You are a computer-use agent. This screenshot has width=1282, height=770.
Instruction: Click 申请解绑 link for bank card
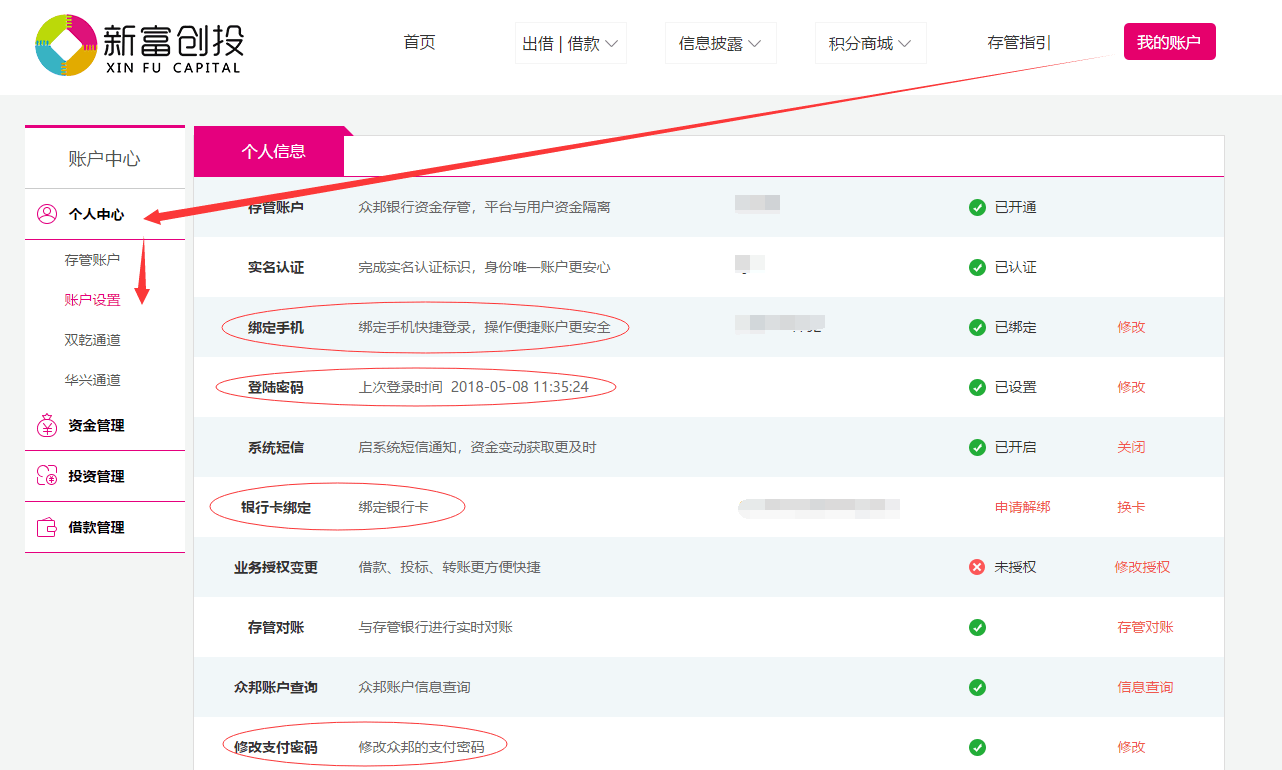1022,507
